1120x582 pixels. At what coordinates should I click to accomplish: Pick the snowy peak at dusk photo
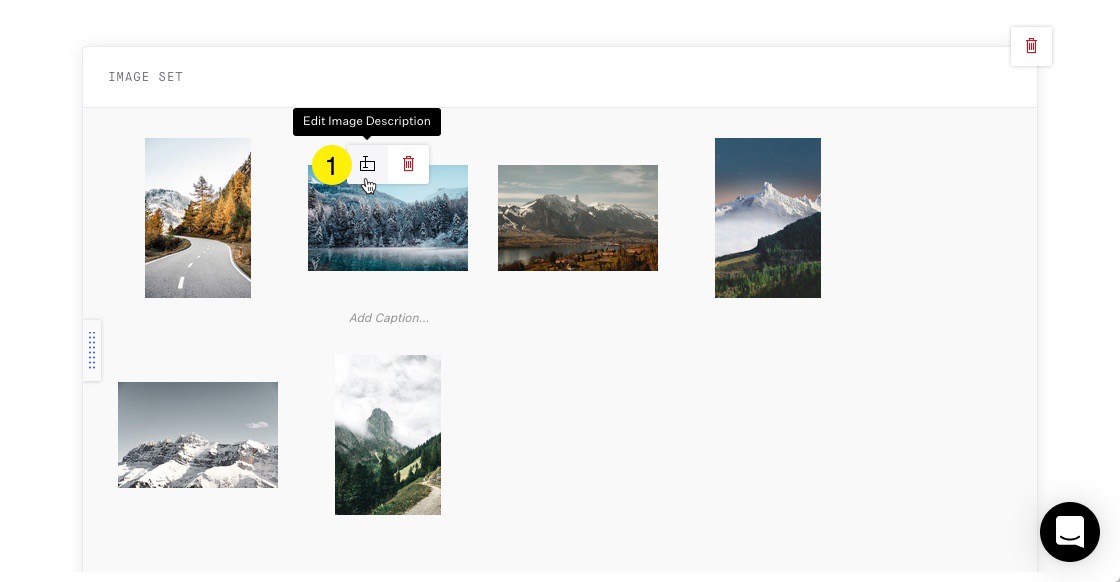768,218
